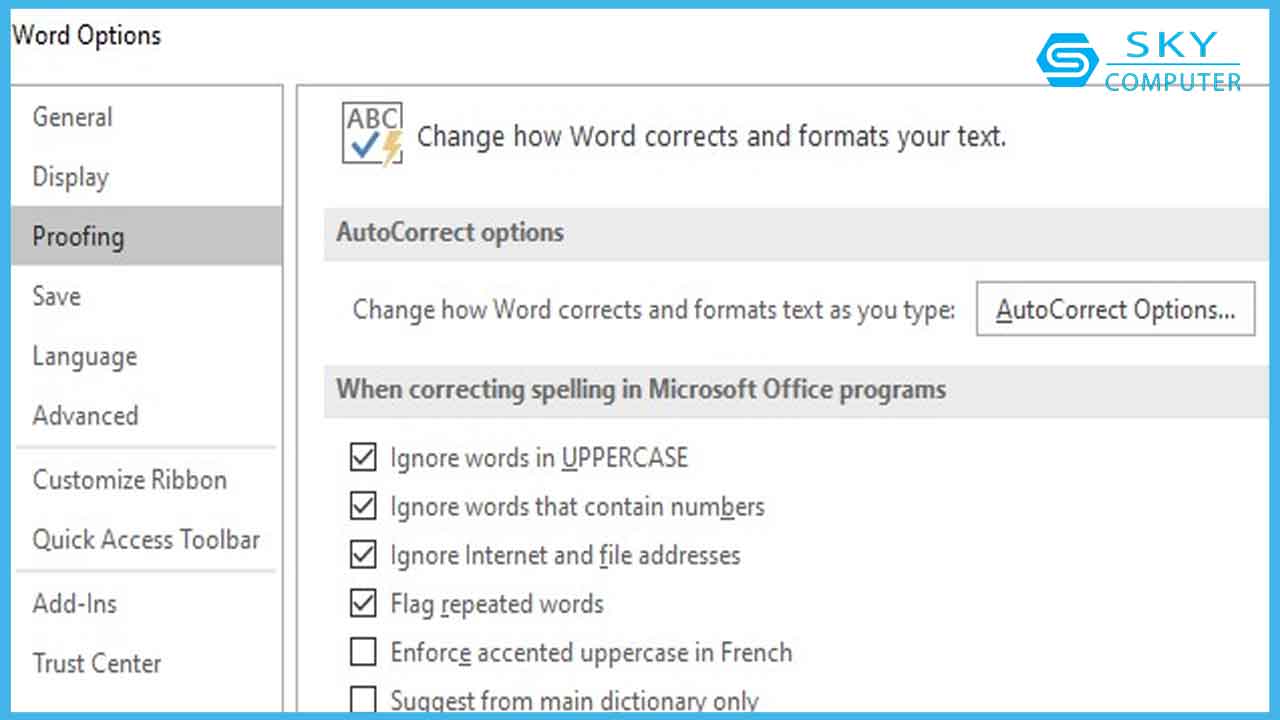Screen dimensions: 1280x720
Task: Click the ABC proofing checkmark icon
Action: point(372,134)
